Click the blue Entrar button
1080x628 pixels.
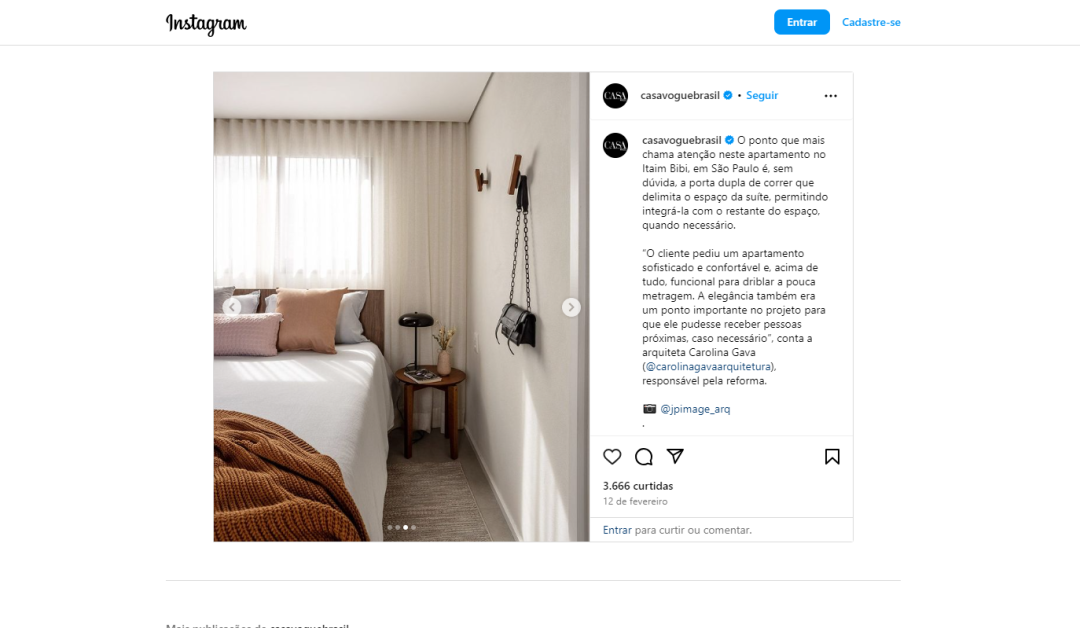click(x=802, y=22)
